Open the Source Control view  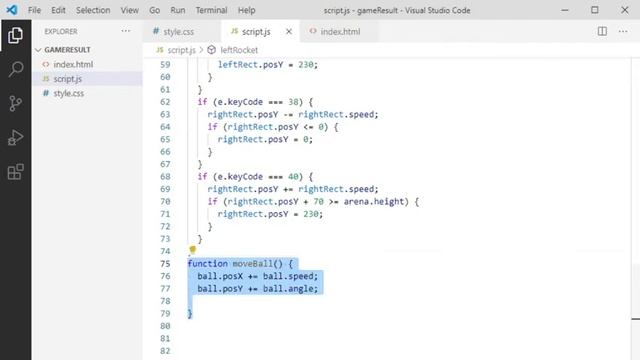(x=15, y=103)
